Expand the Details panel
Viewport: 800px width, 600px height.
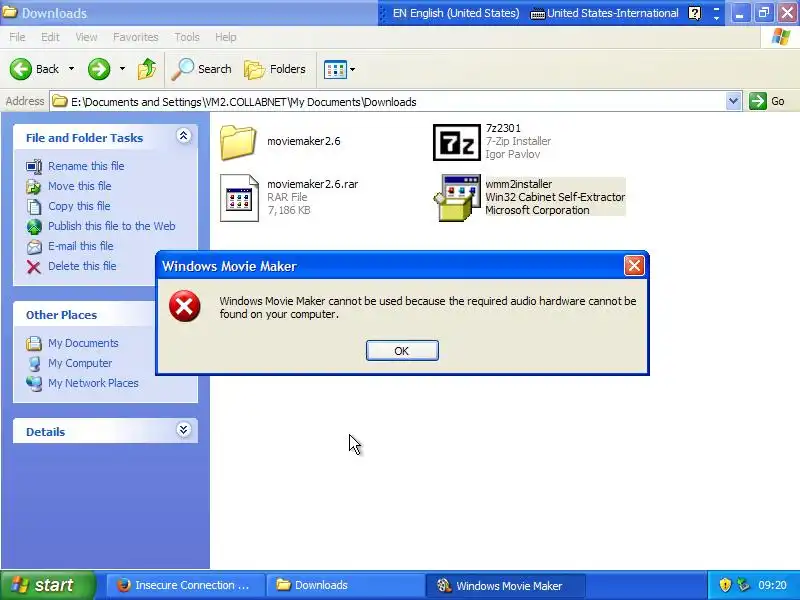click(x=184, y=430)
